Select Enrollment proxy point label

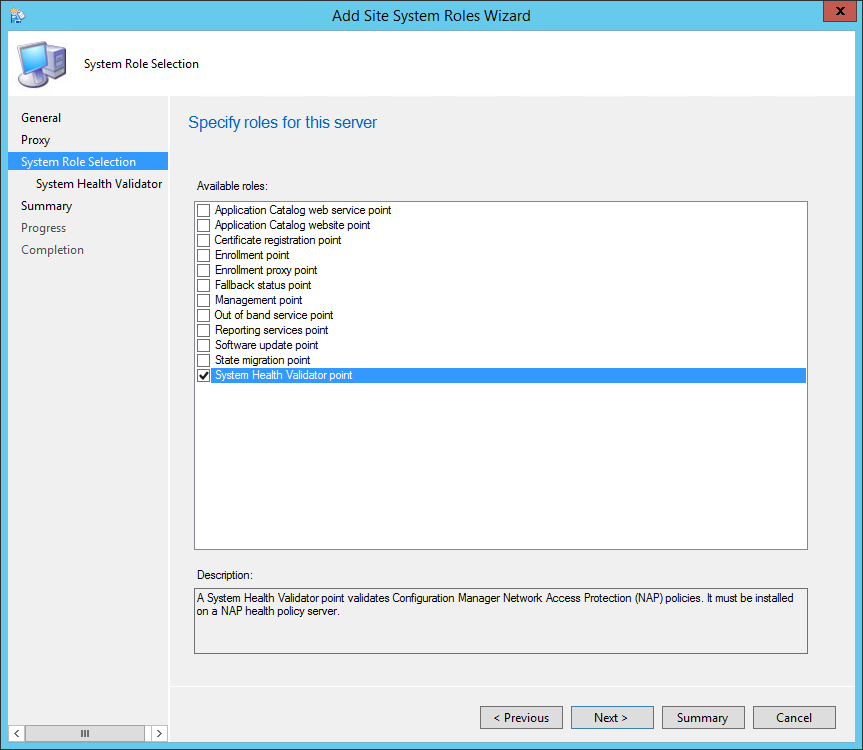tap(266, 270)
